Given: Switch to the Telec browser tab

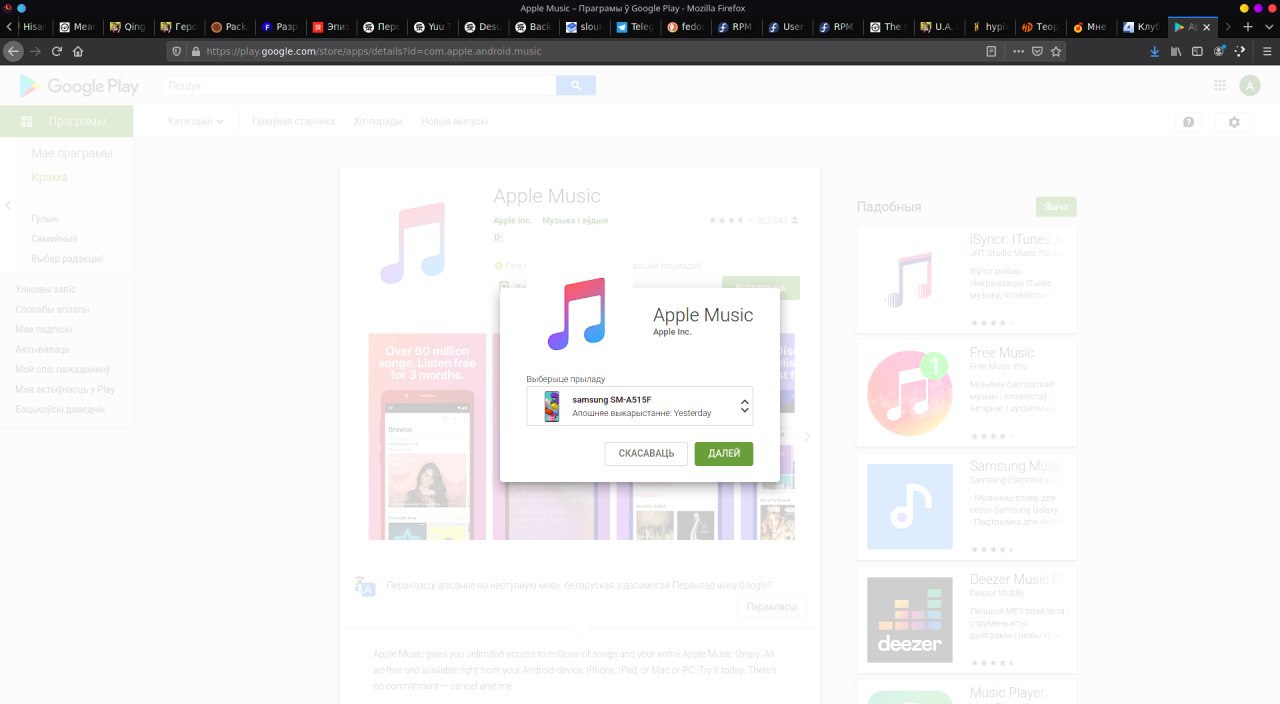Looking at the screenshot, I should tap(632, 27).
